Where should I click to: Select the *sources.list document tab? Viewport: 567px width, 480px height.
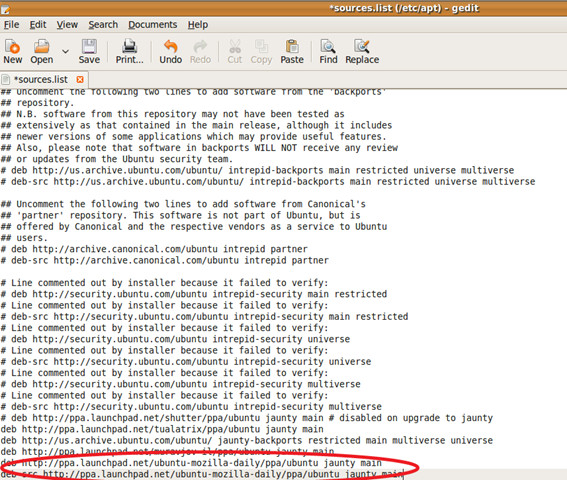43,79
